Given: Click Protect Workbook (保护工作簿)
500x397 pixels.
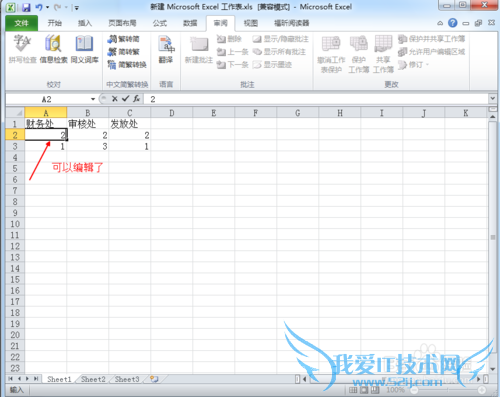Looking at the screenshot, I should coord(359,53).
